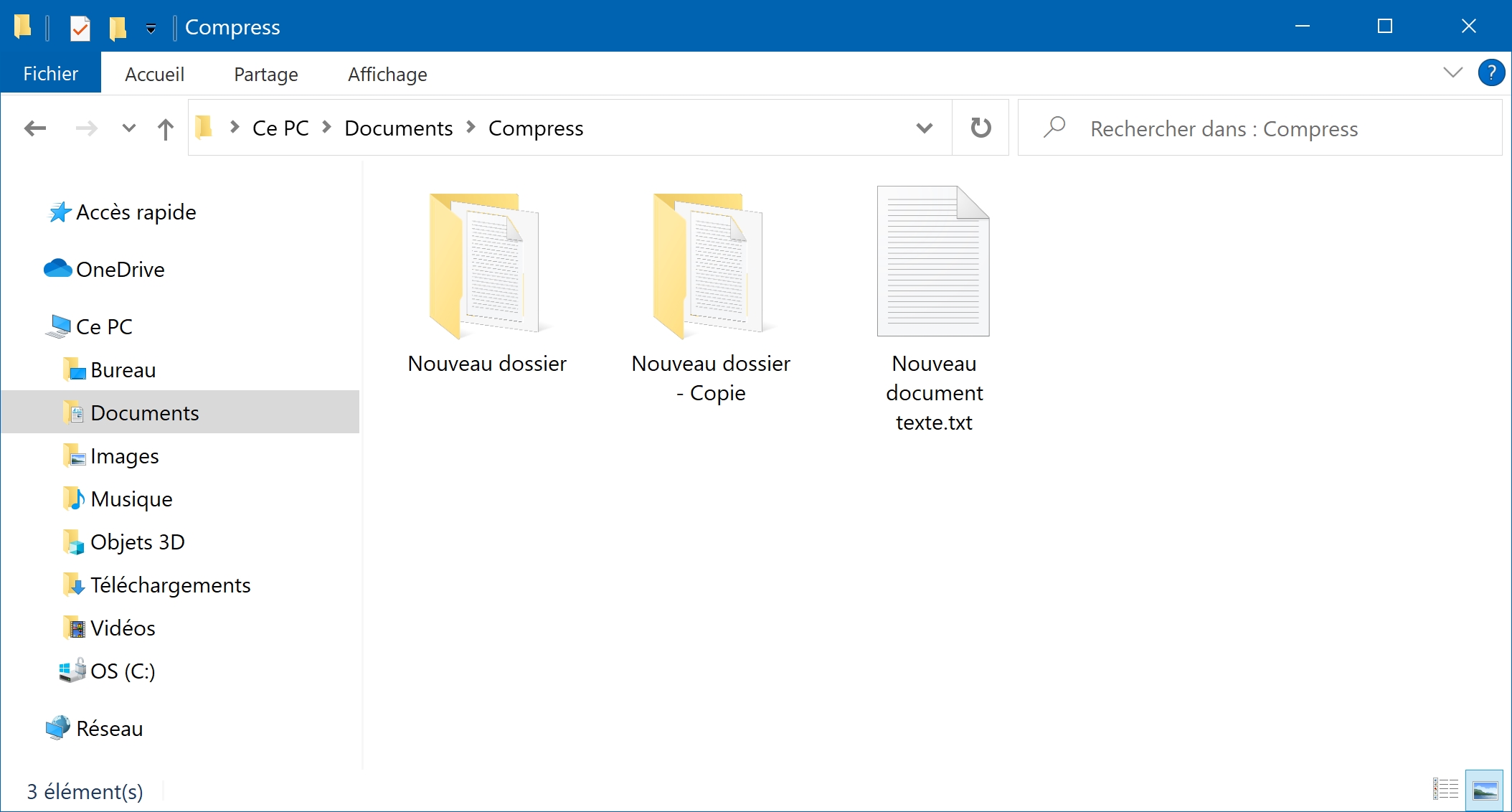Viewport: 1512px width, 812px height.
Task: Go back with the back arrow
Action: coord(35,128)
